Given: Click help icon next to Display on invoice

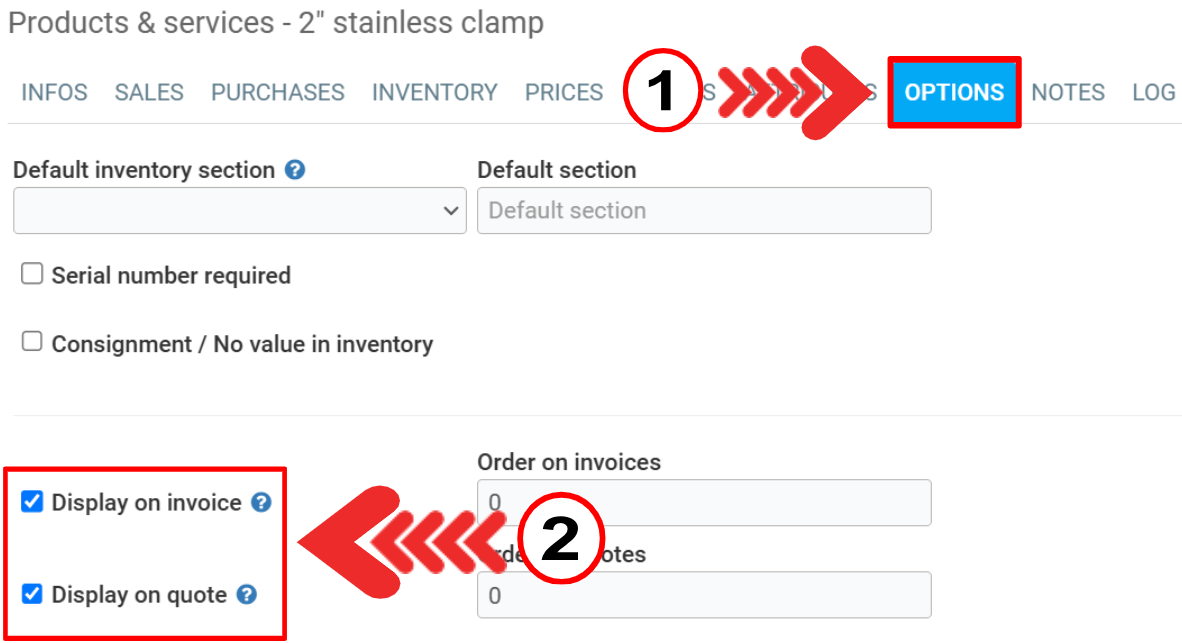Looking at the screenshot, I should click(x=261, y=502).
